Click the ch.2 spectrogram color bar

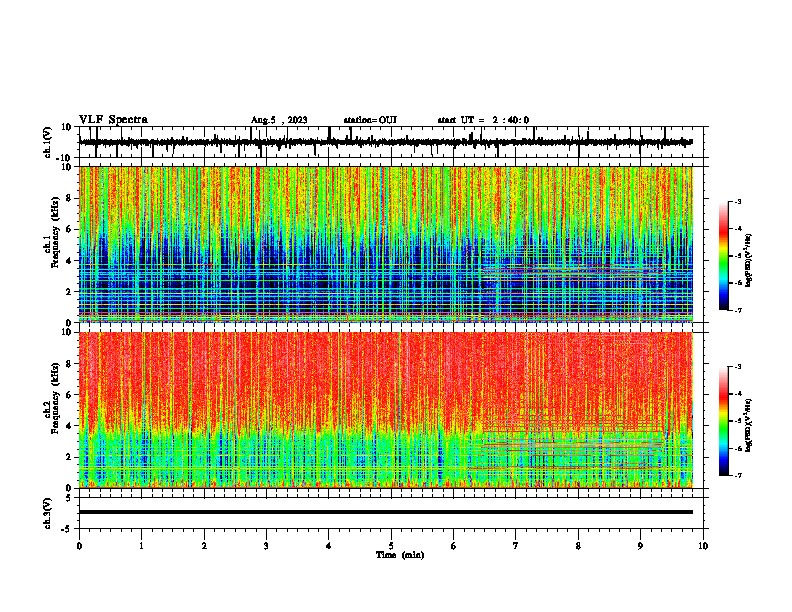click(724, 421)
